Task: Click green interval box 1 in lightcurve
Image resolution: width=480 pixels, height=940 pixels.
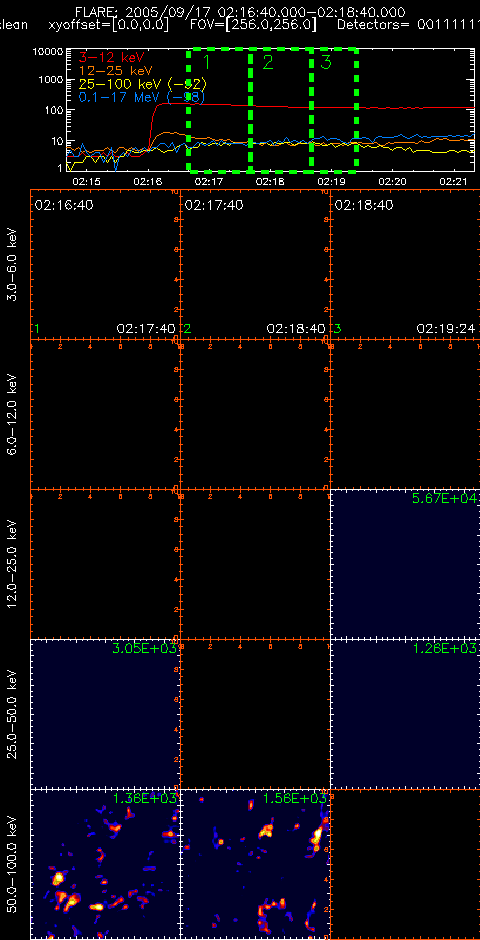Action: pos(219,109)
